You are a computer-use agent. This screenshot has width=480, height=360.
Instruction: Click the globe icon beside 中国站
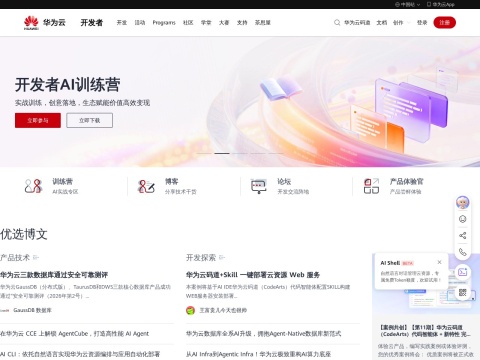[397, 4]
